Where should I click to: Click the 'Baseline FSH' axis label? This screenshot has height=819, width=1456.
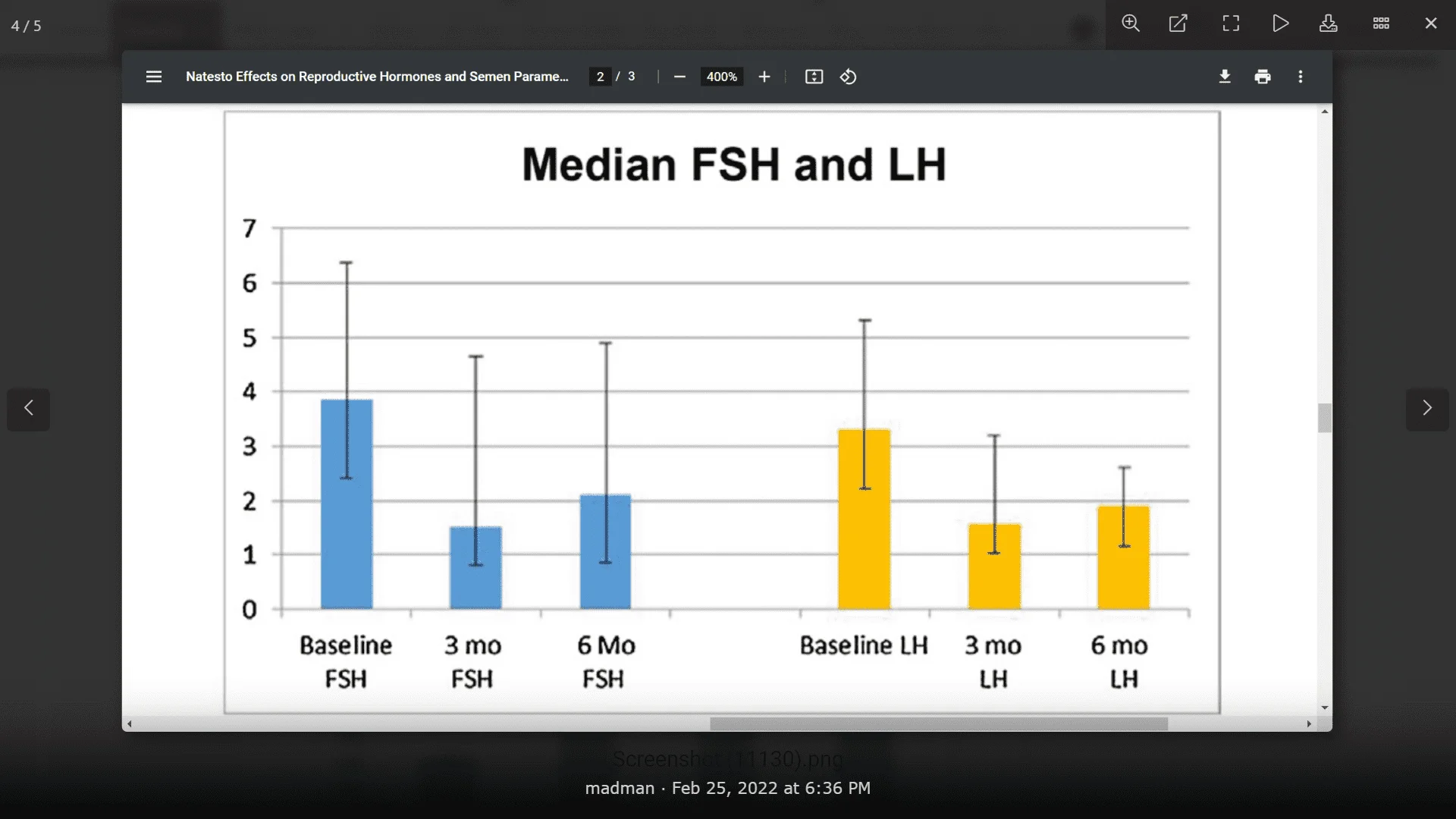[x=346, y=662]
